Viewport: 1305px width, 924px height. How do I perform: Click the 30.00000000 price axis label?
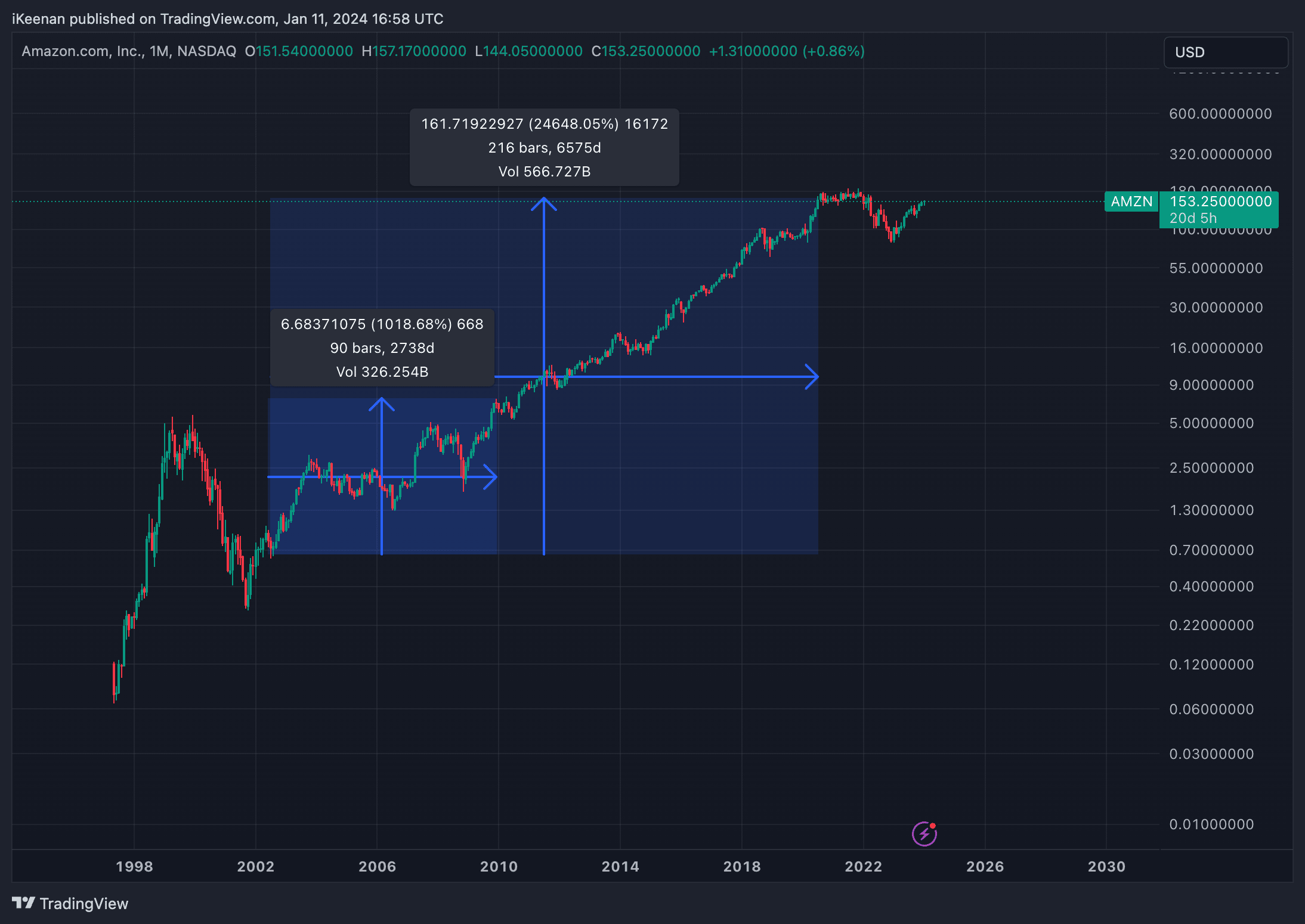[1216, 308]
